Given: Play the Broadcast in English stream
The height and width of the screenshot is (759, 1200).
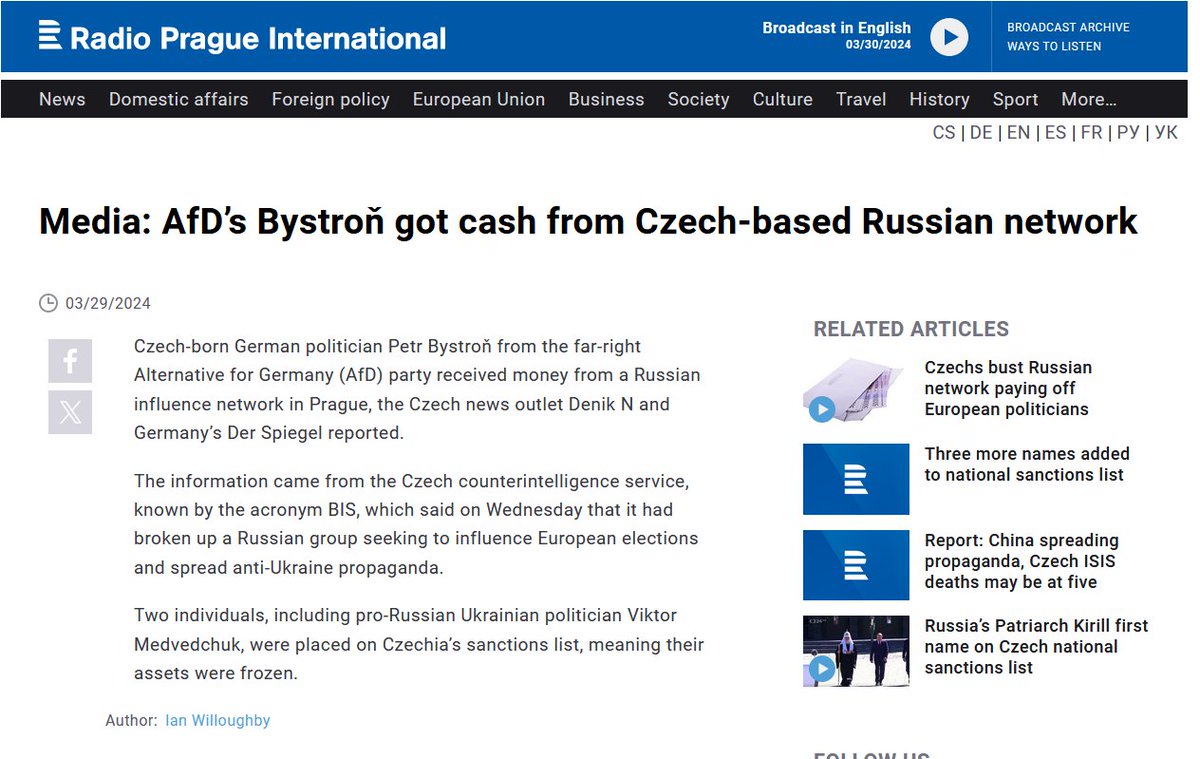Looking at the screenshot, I should [x=949, y=38].
